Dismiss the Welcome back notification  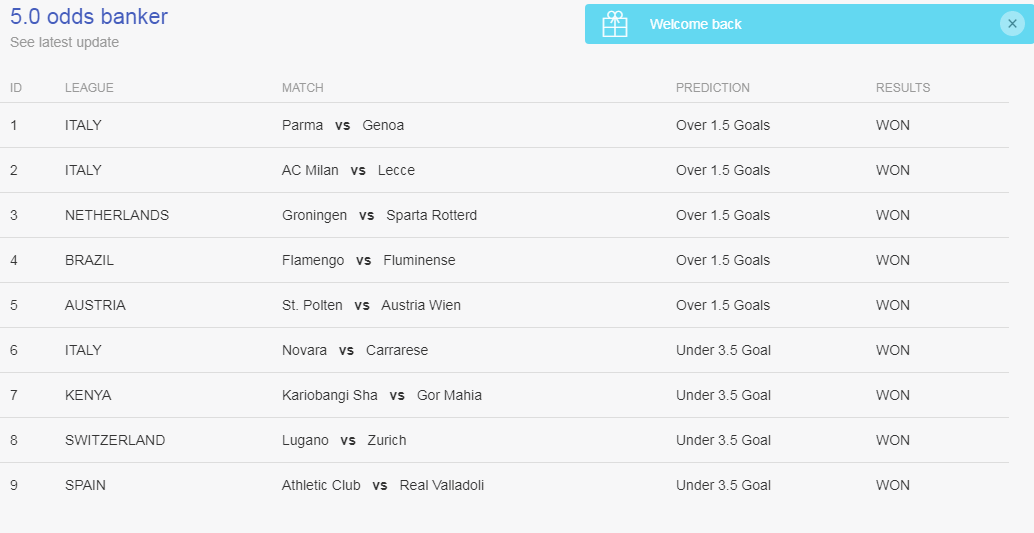(x=1012, y=24)
